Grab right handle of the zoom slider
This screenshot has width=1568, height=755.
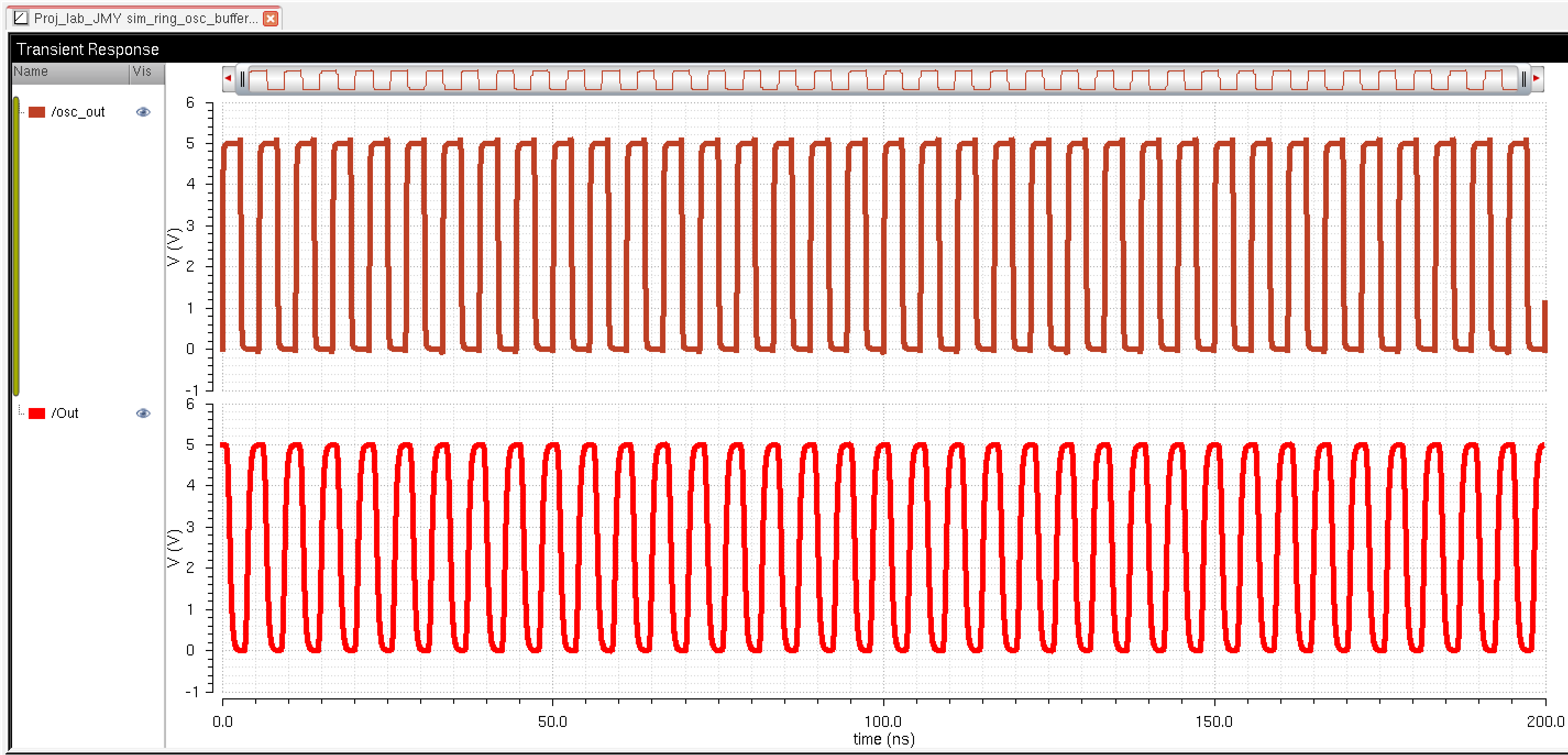(1523, 79)
